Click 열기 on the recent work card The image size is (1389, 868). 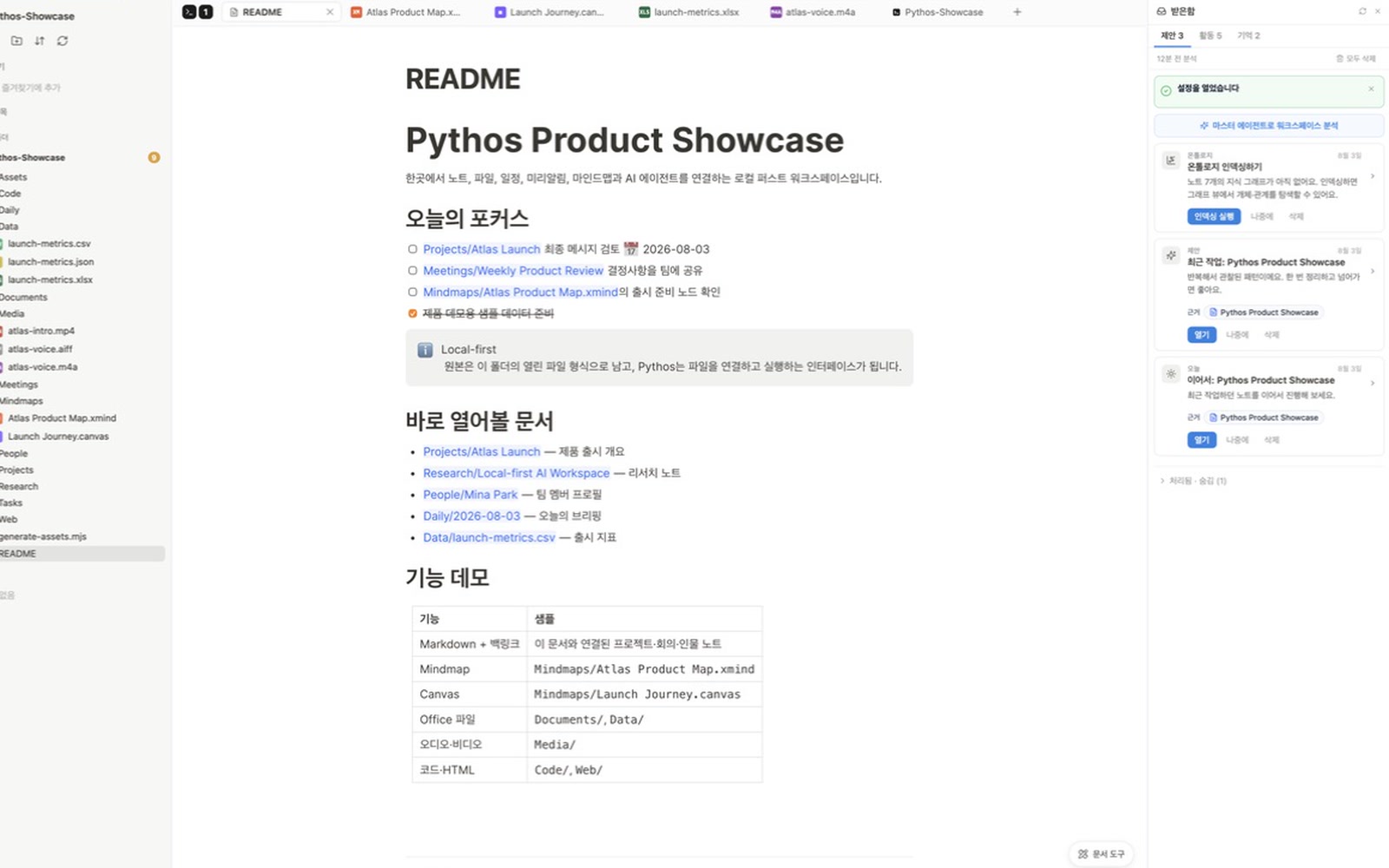pyautogui.click(x=1201, y=334)
